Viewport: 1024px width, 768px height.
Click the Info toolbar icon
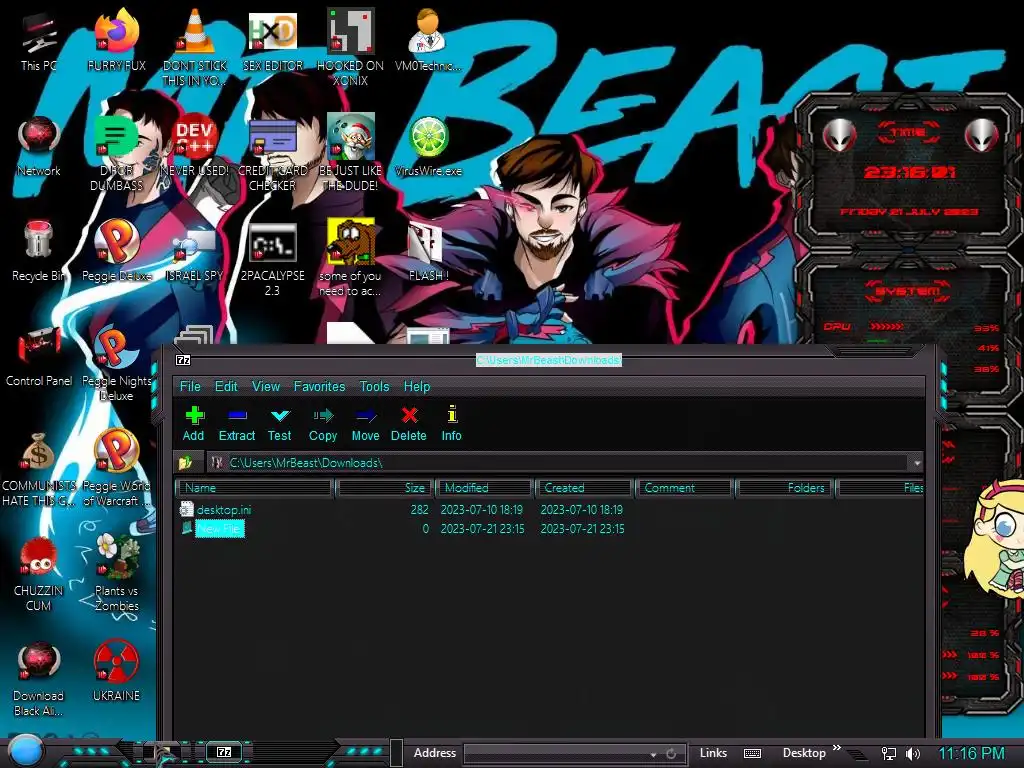point(452,415)
